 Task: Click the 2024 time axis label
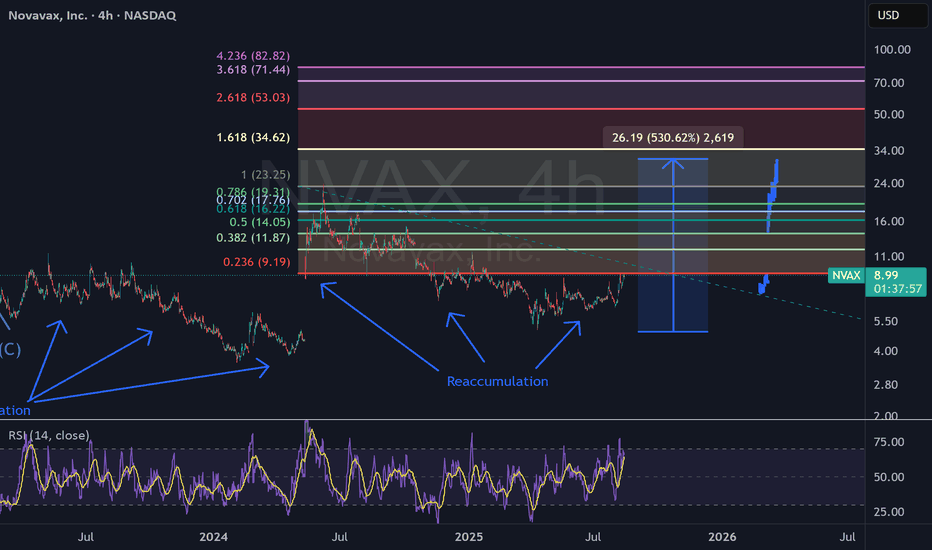(213, 537)
